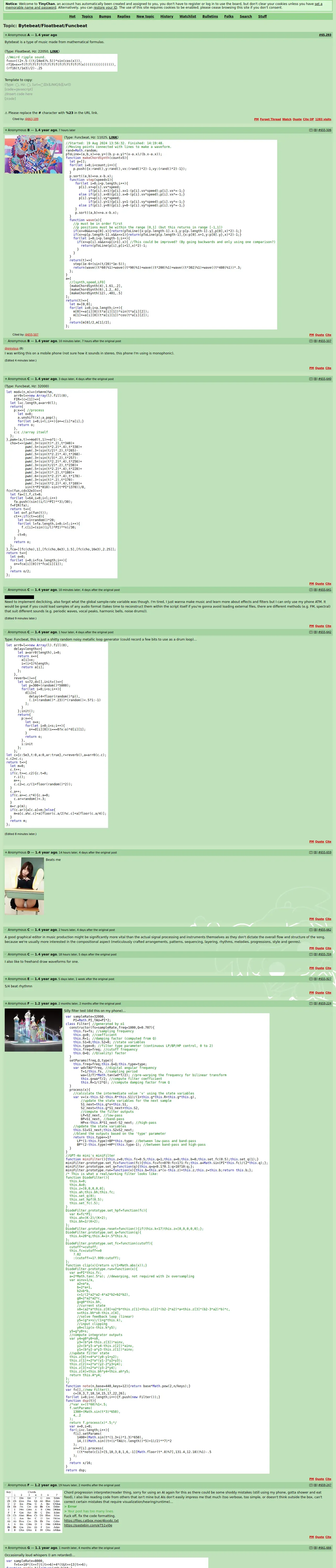Open the post number #659,247 link
The width and height of the screenshot is (336, 1568).
click(325, 1485)
